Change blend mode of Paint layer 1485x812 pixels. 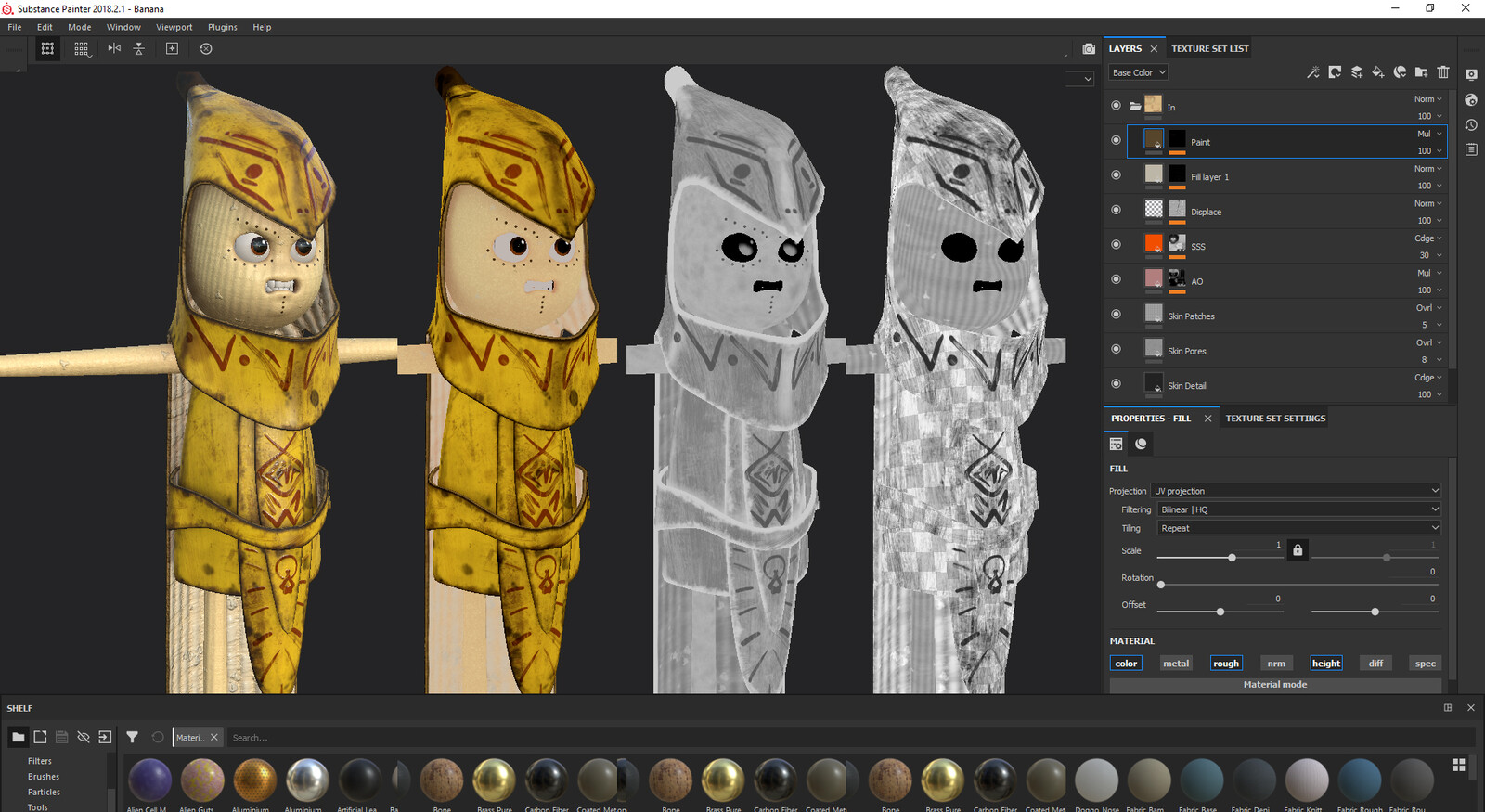(1428, 134)
